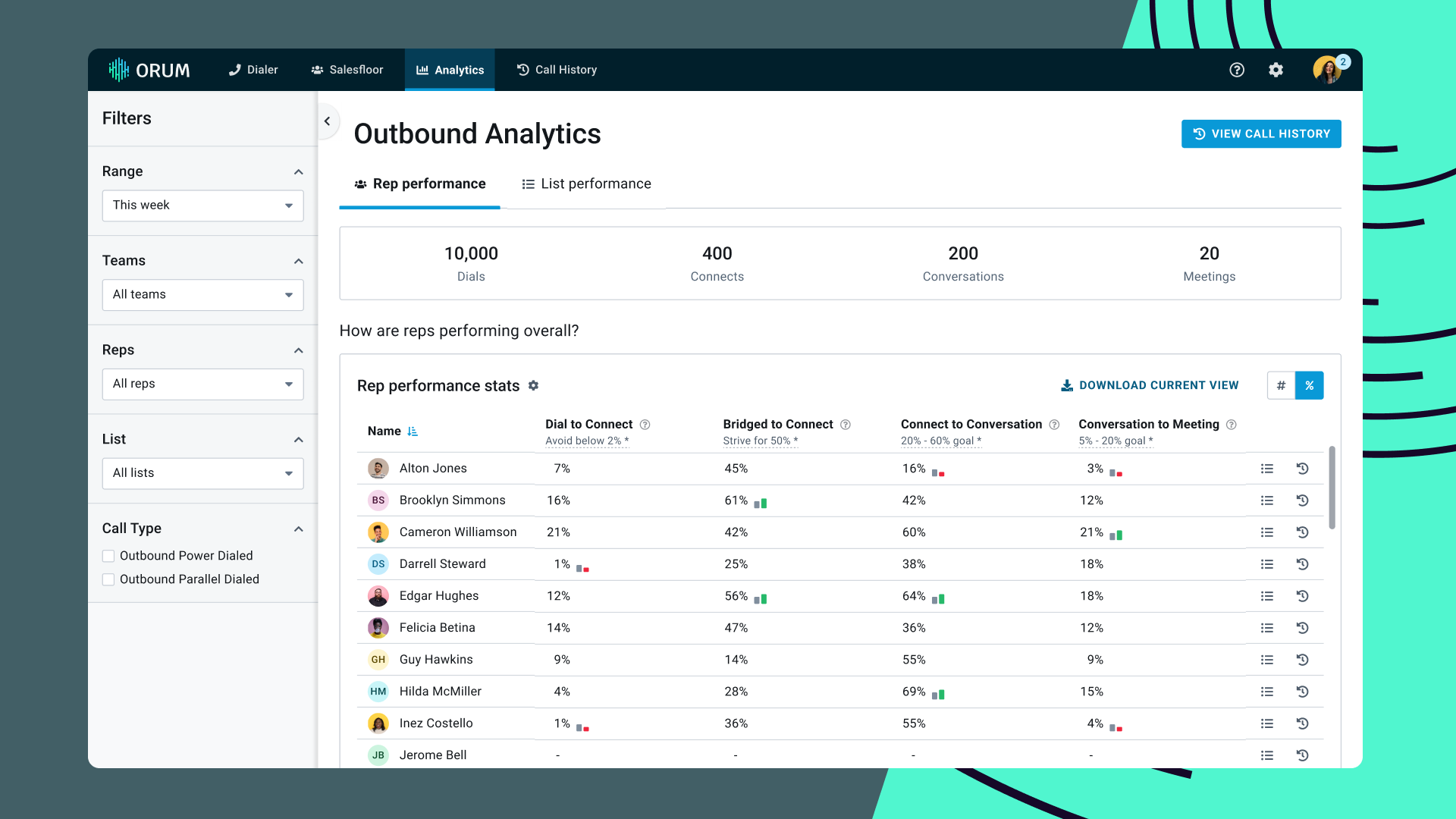Open the All teams dropdown
1456x819 pixels.
click(x=202, y=295)
